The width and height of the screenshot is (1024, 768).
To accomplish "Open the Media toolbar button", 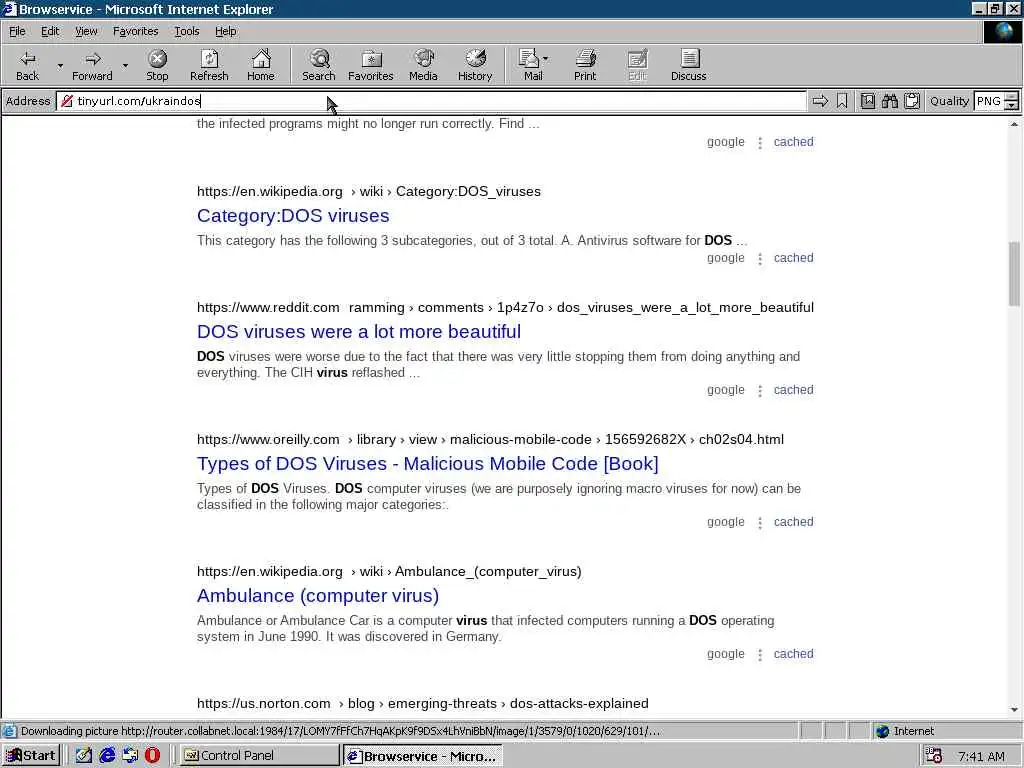I will coord(423,65).
